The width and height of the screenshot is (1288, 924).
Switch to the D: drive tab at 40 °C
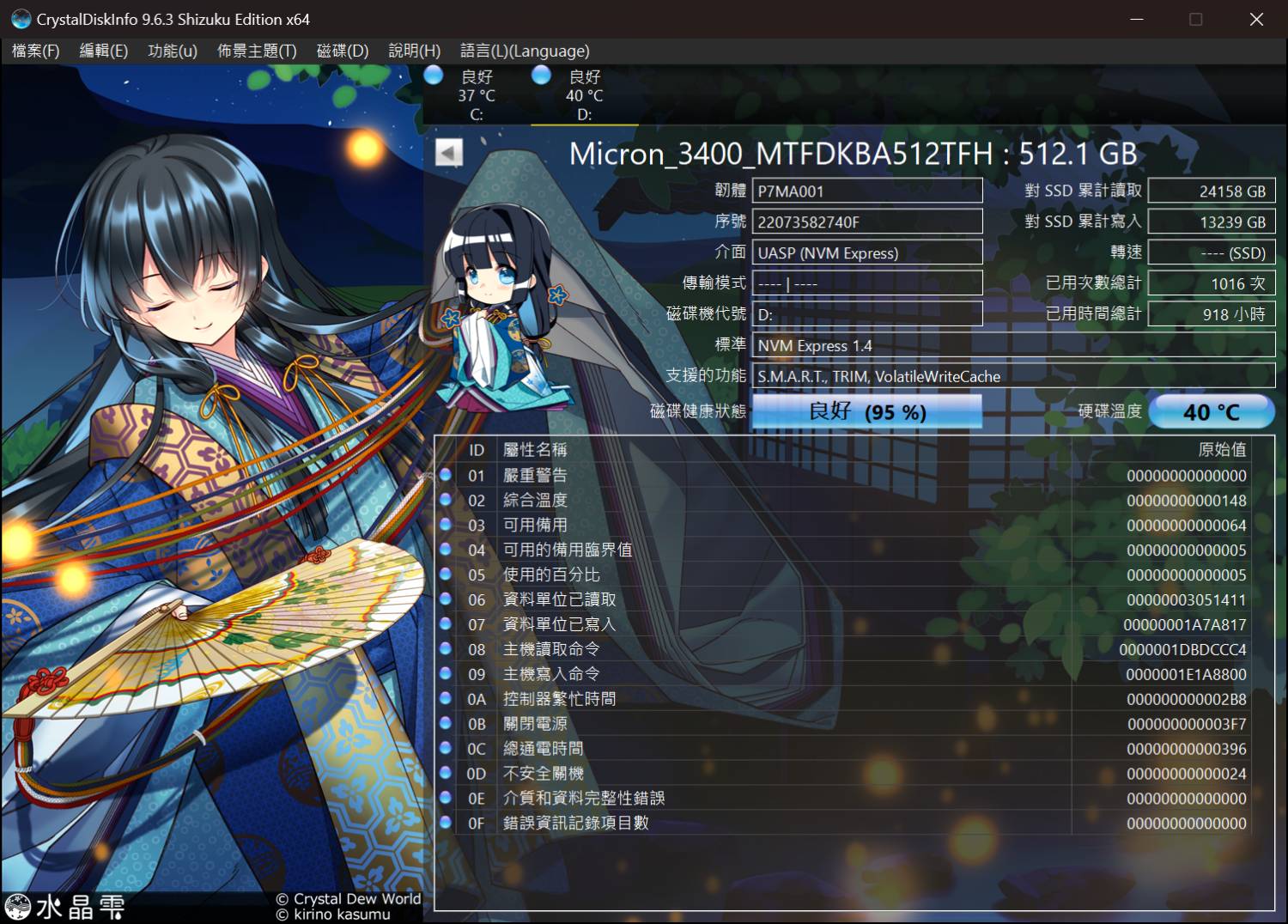coord(584,94)
